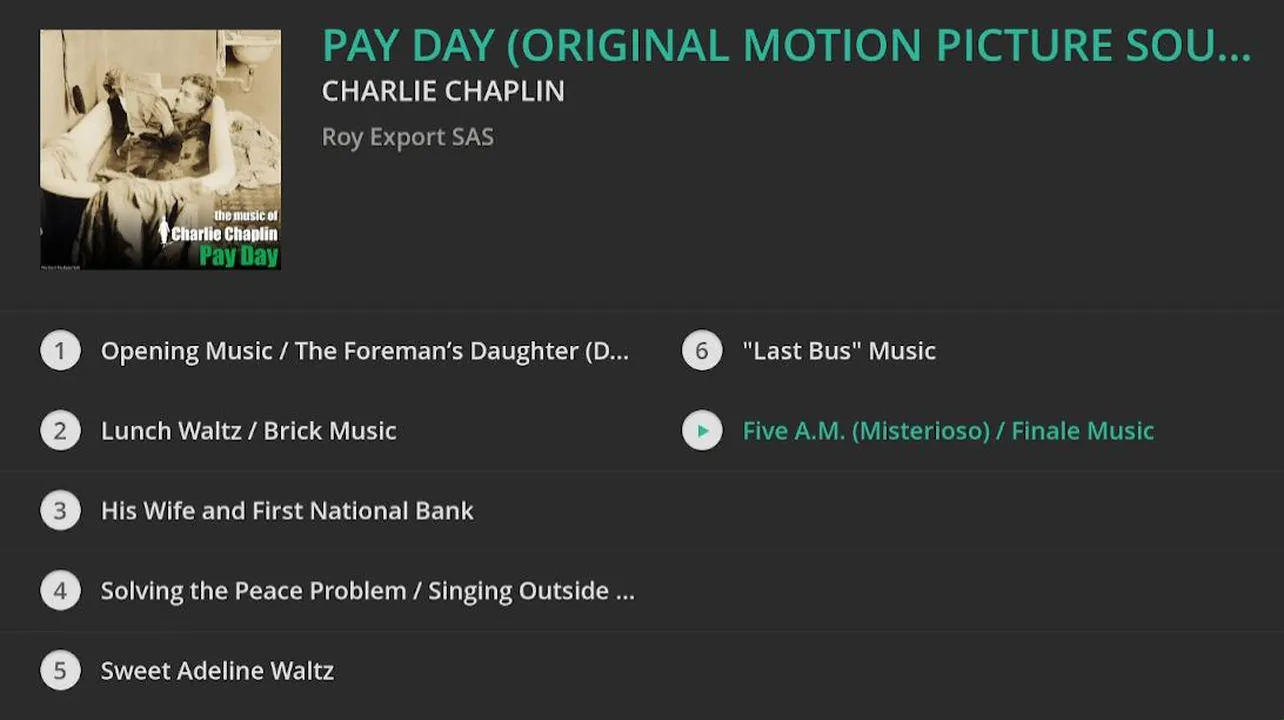Screen dimensions: 1284x720
Task: Play Solving the Peace Problem track
Action: [x=367, y=591]
